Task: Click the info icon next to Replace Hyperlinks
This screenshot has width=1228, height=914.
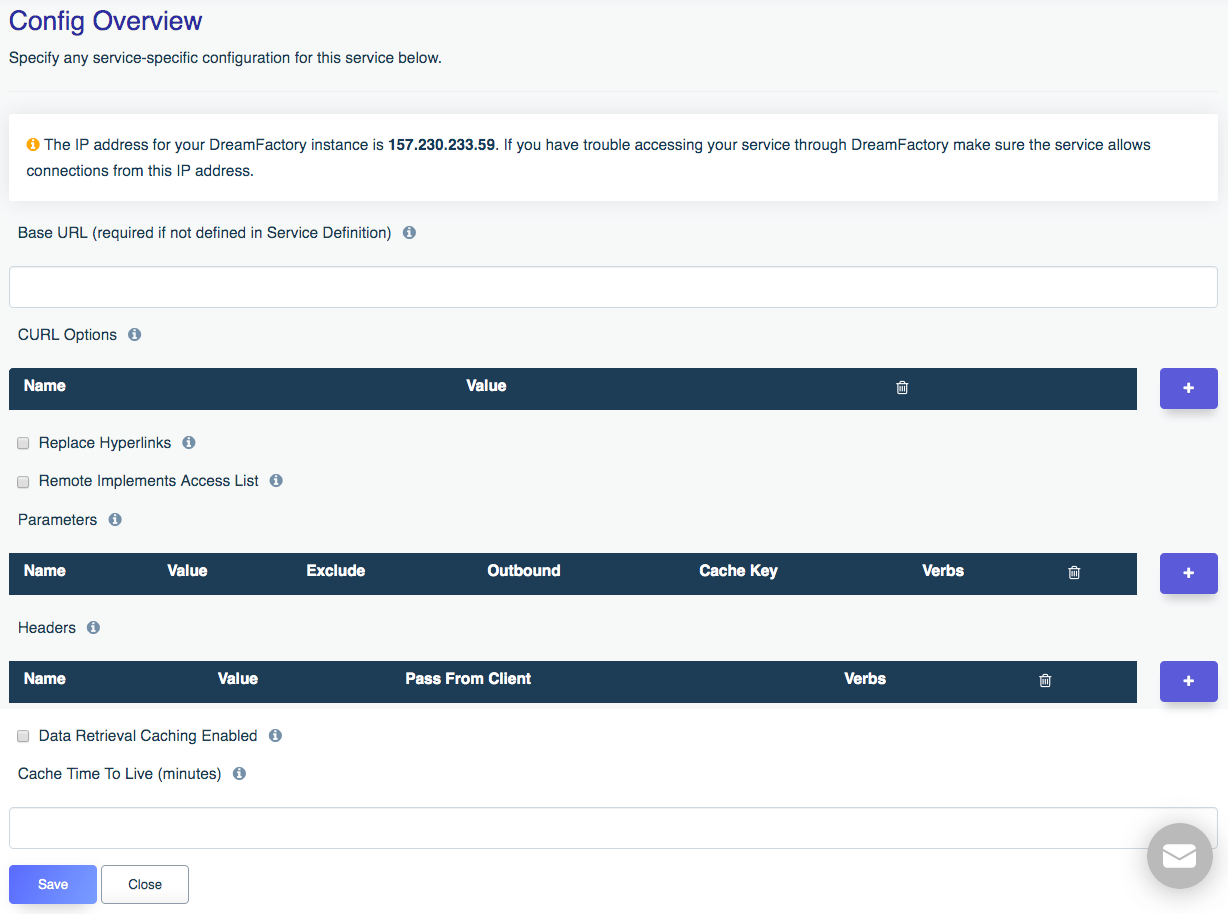Action: pyautogui.click(x=189, y=443)
